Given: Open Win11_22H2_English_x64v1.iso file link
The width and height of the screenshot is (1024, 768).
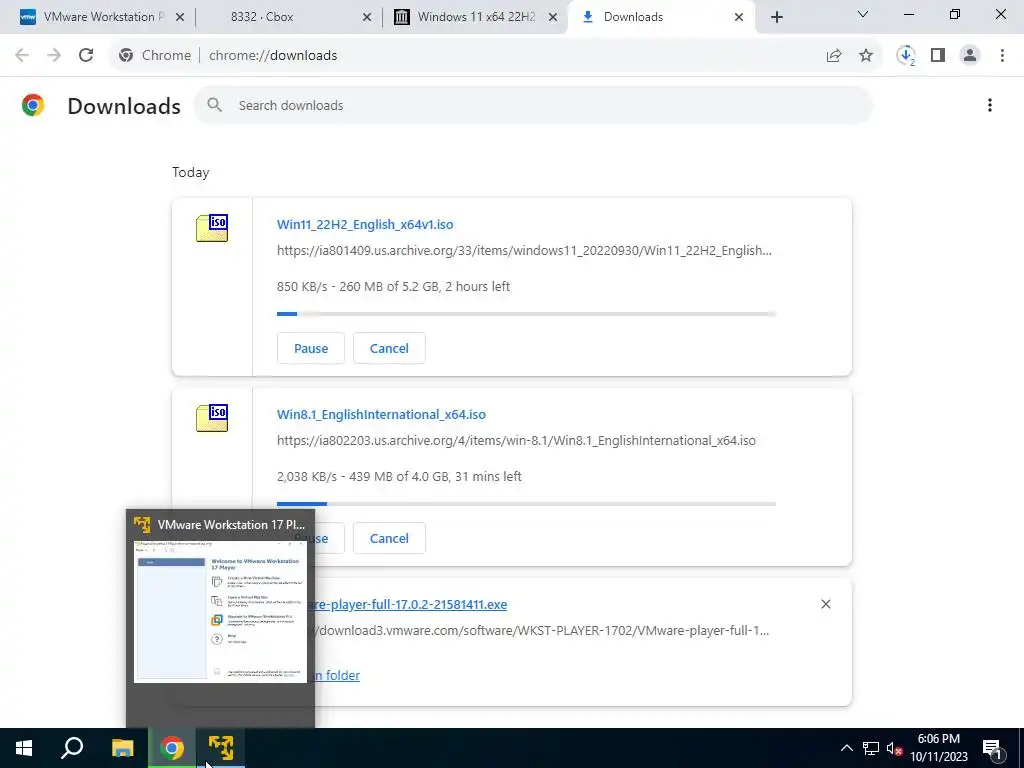Looking at the screenshot, I should tap(365, 224).
